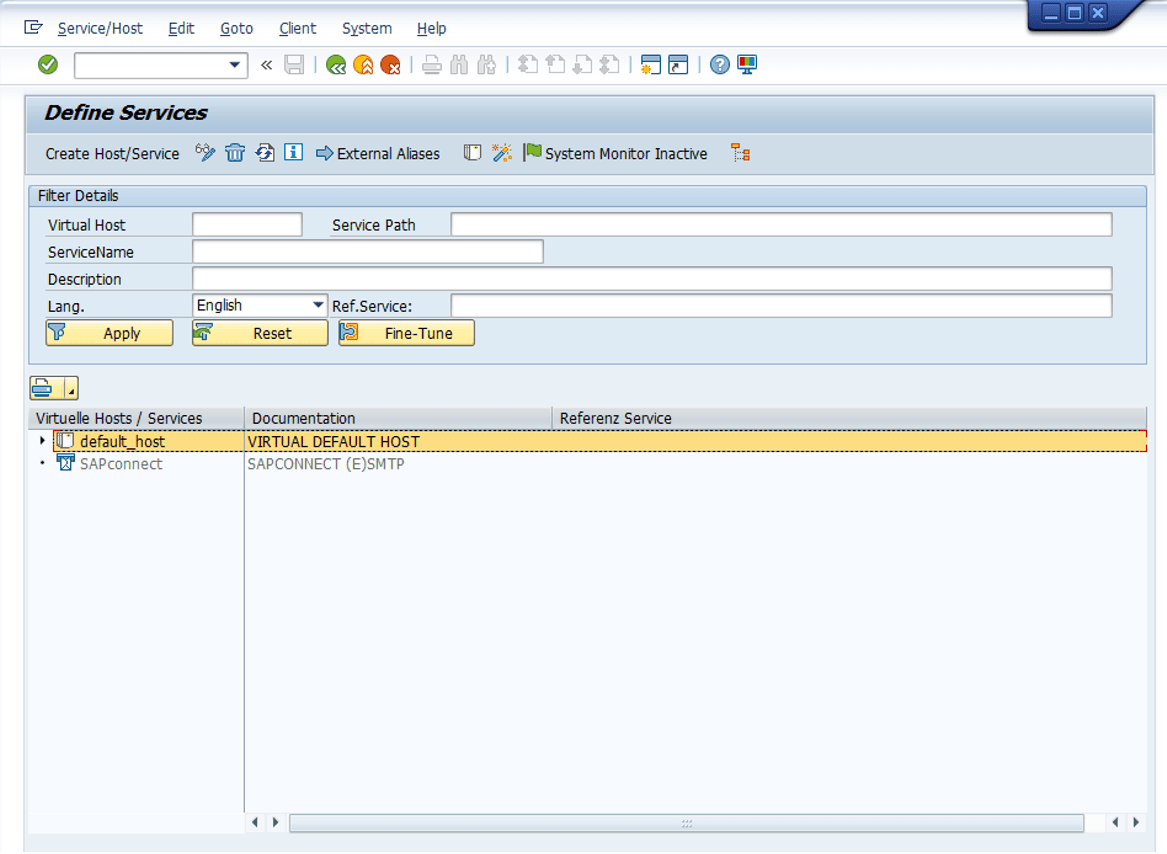Image resolution: width=1167 pixels, height=854 pixels.
Task: Click the document icon after External Aliases
Action: point(473,153)
